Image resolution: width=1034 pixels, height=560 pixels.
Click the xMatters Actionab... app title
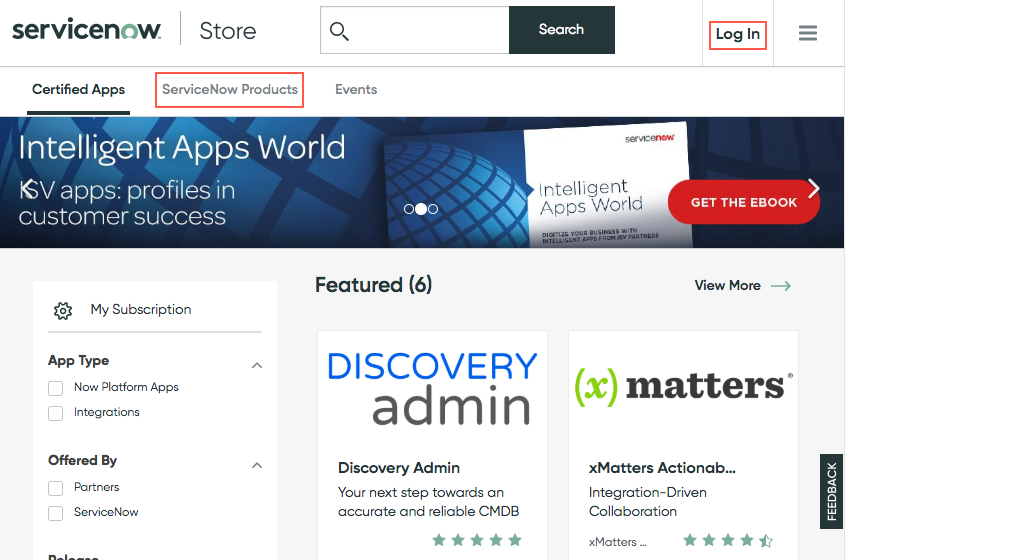coord(662,468)
